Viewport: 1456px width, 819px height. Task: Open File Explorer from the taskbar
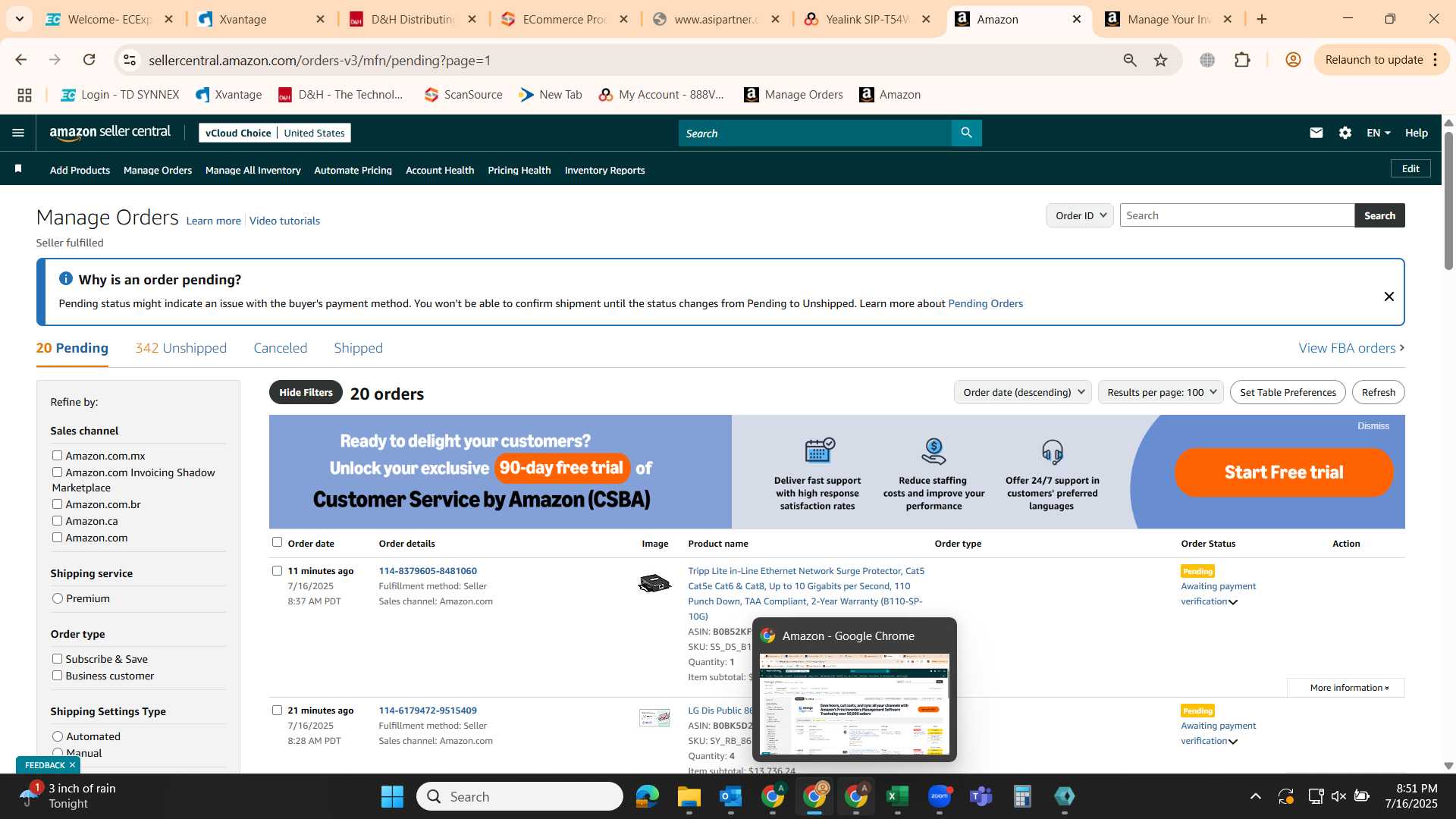pyautogui.click(x=689, y=796)
